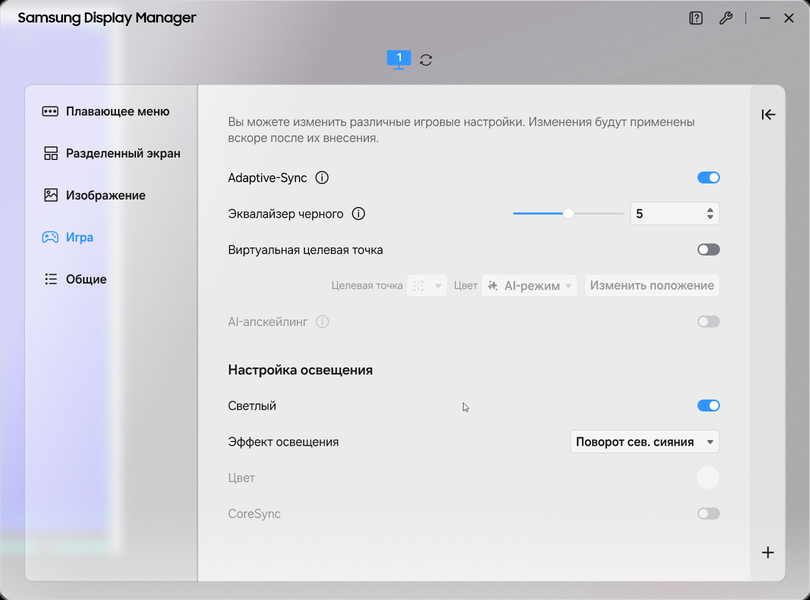
Task: Close the Samsung Display Manager window
Action: [x=789, y=18]
